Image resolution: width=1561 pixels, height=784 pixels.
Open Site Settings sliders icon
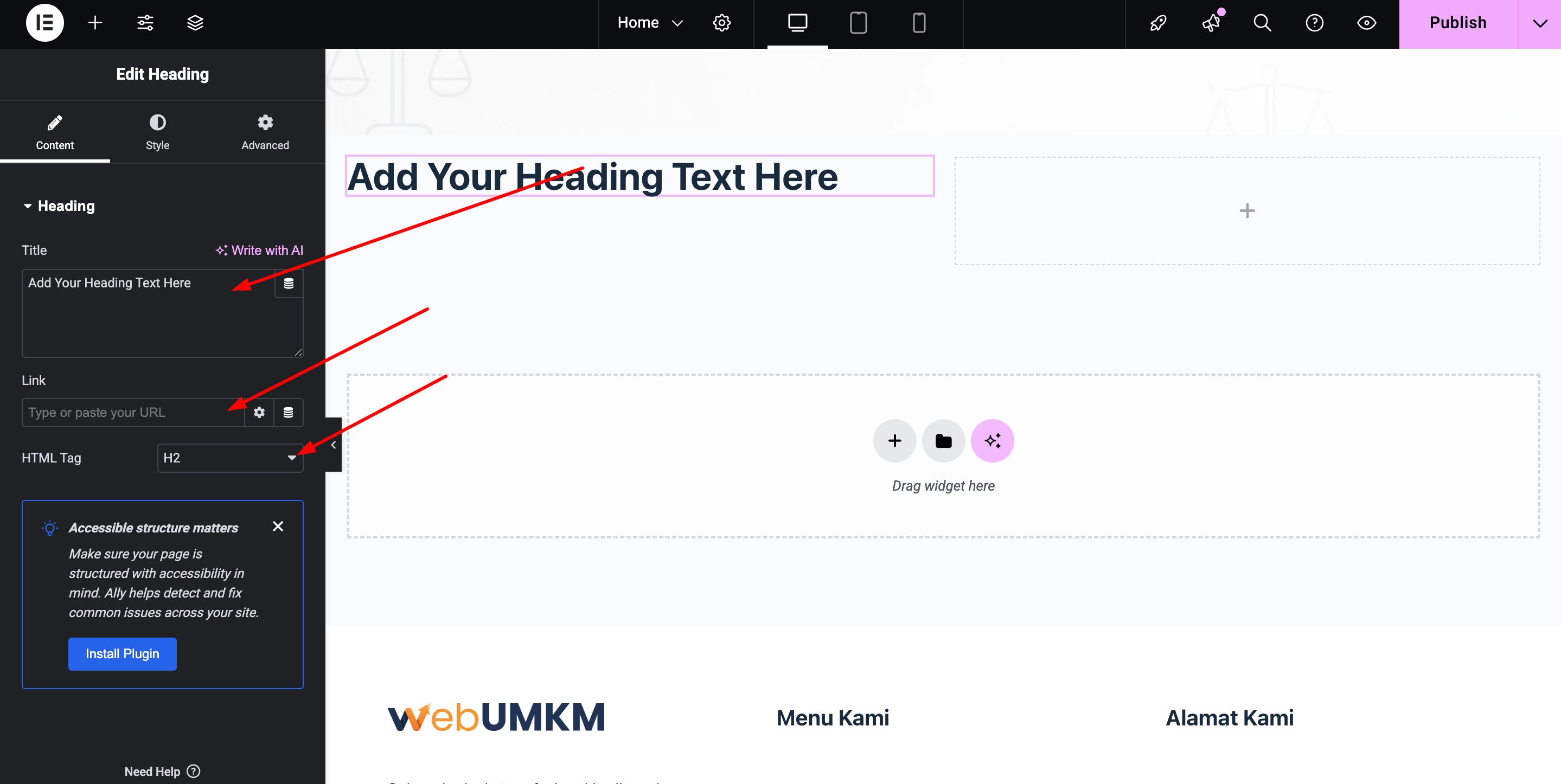145,23
